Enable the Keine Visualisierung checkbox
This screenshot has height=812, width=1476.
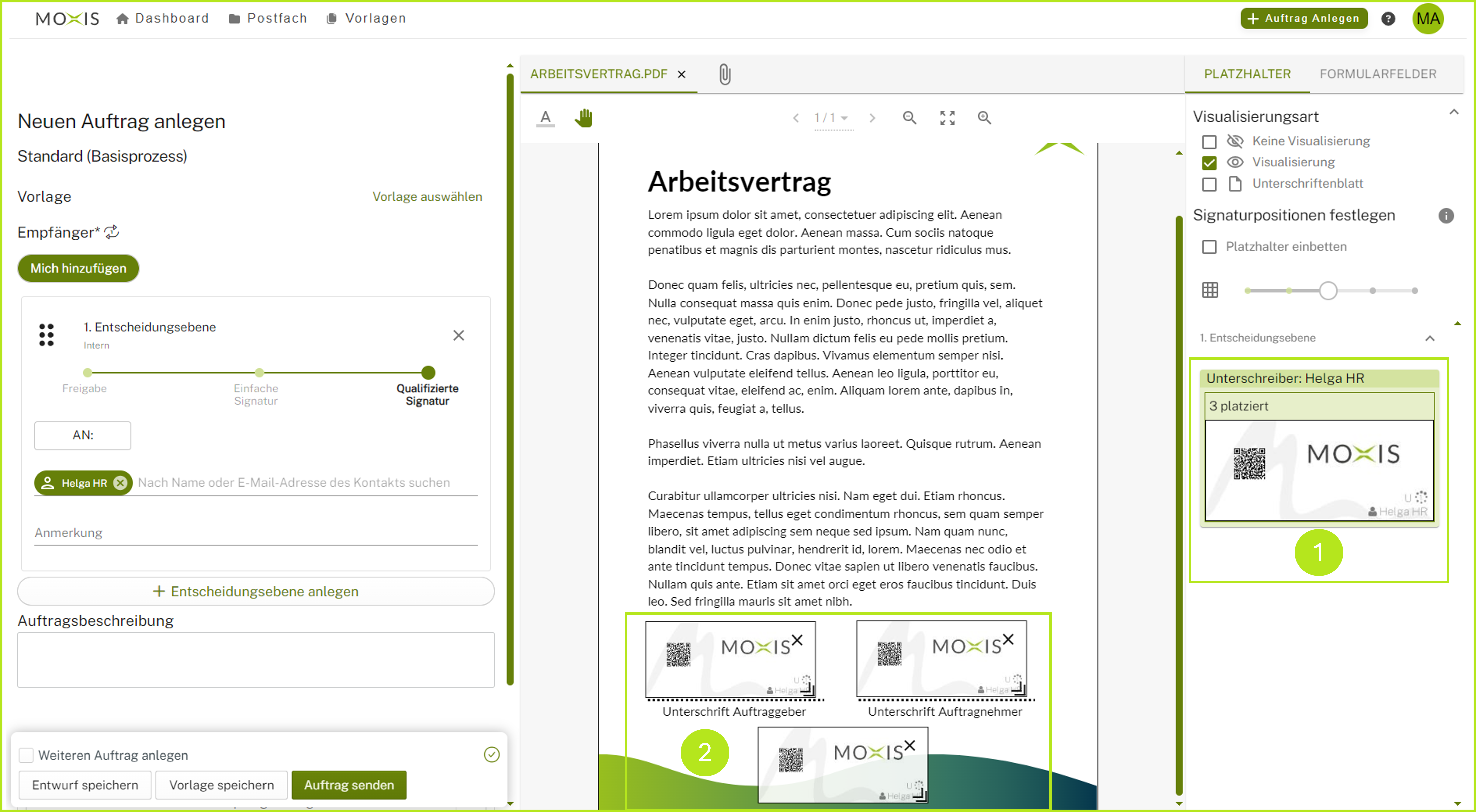click(1209, 141)
